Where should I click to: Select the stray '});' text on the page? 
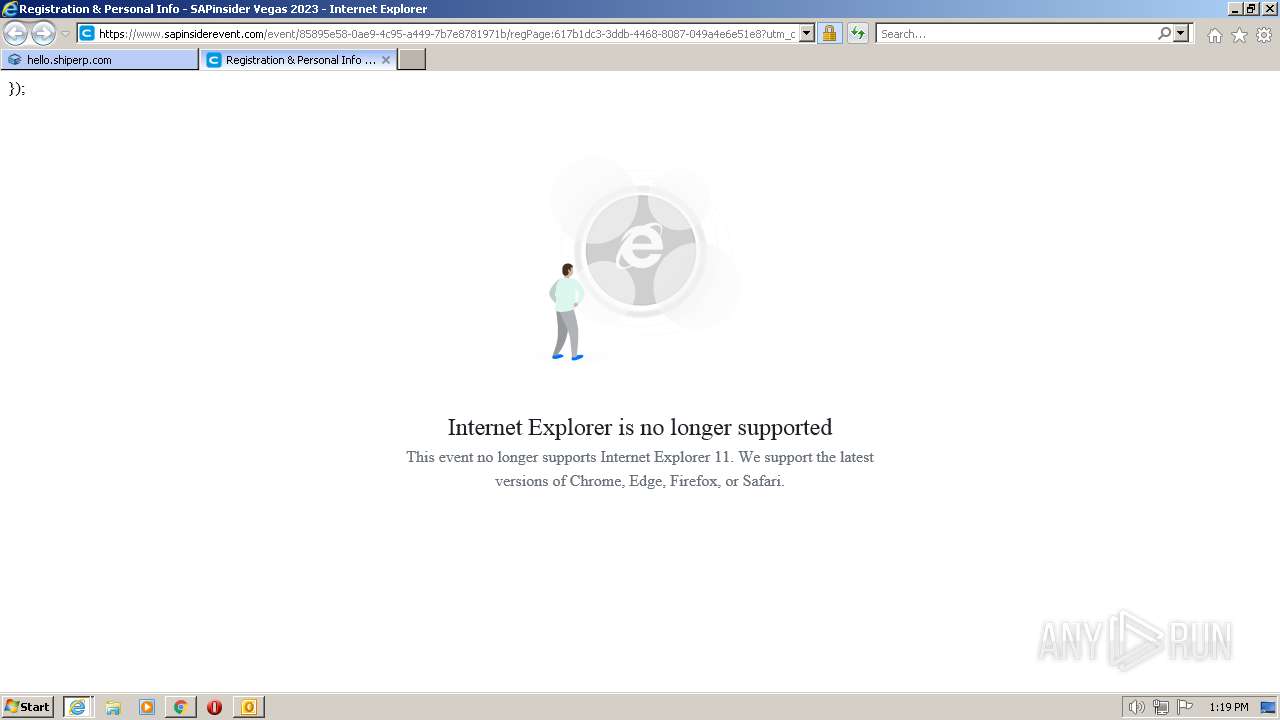(17, 88)
